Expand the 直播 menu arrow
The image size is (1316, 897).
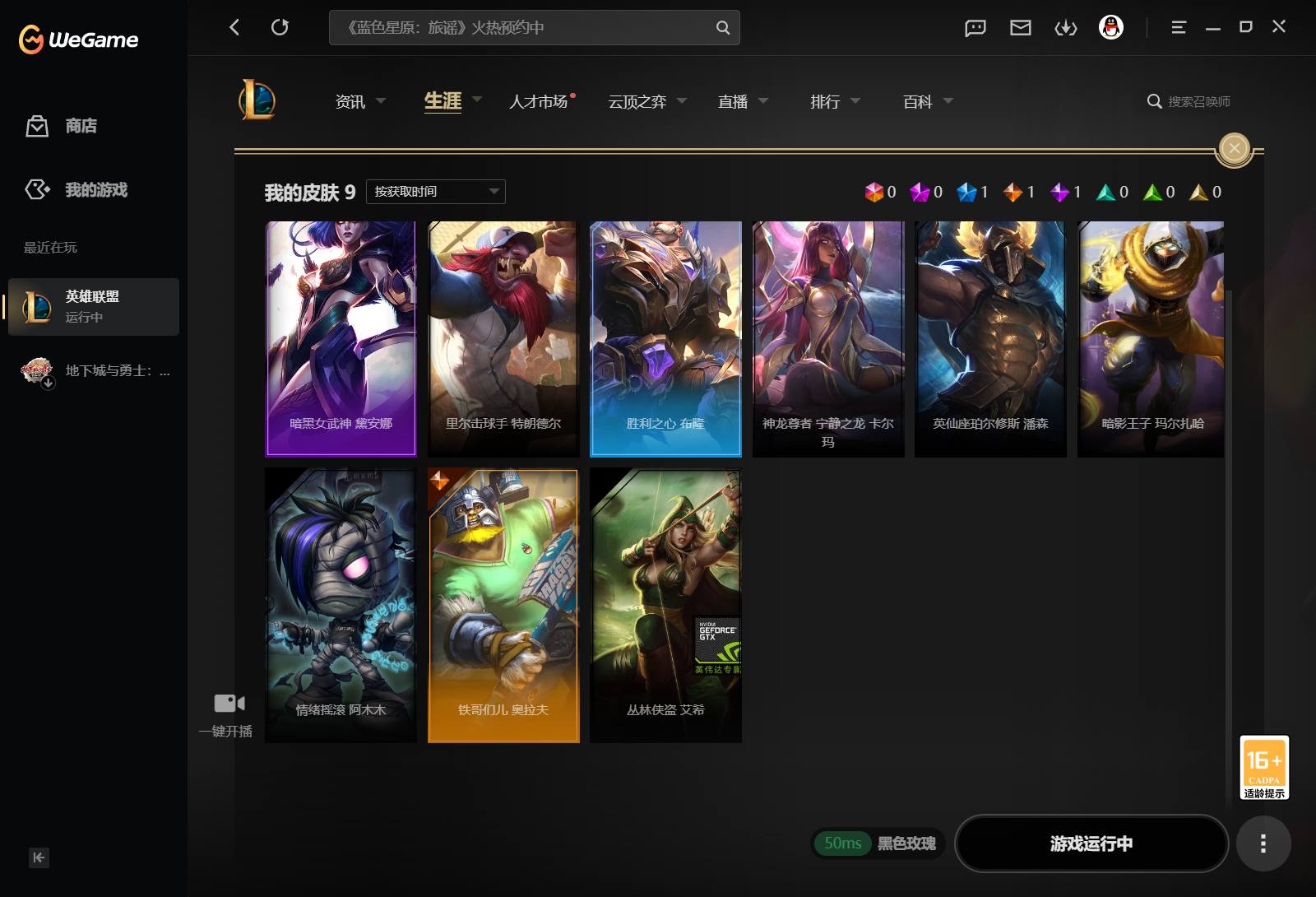pos(763,101)
